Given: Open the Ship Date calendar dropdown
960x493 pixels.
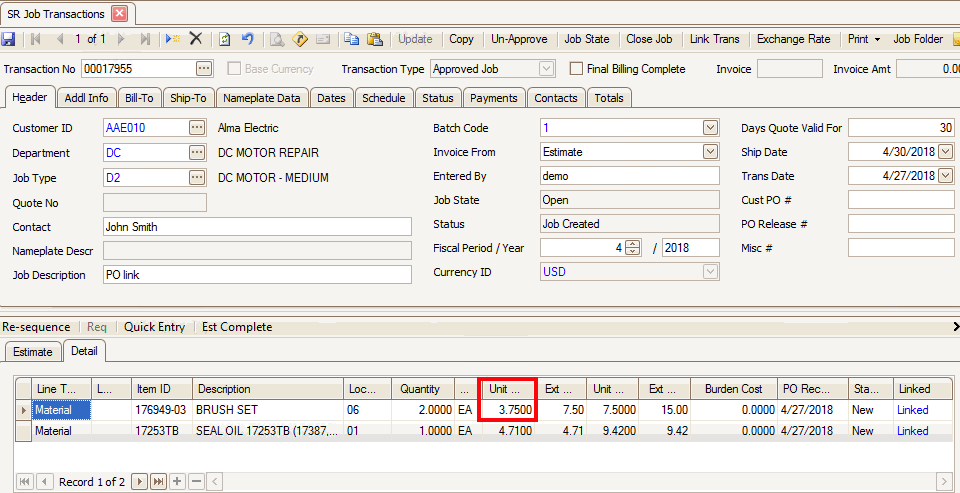Looking at the screenshot, I should tap(945, 152).
